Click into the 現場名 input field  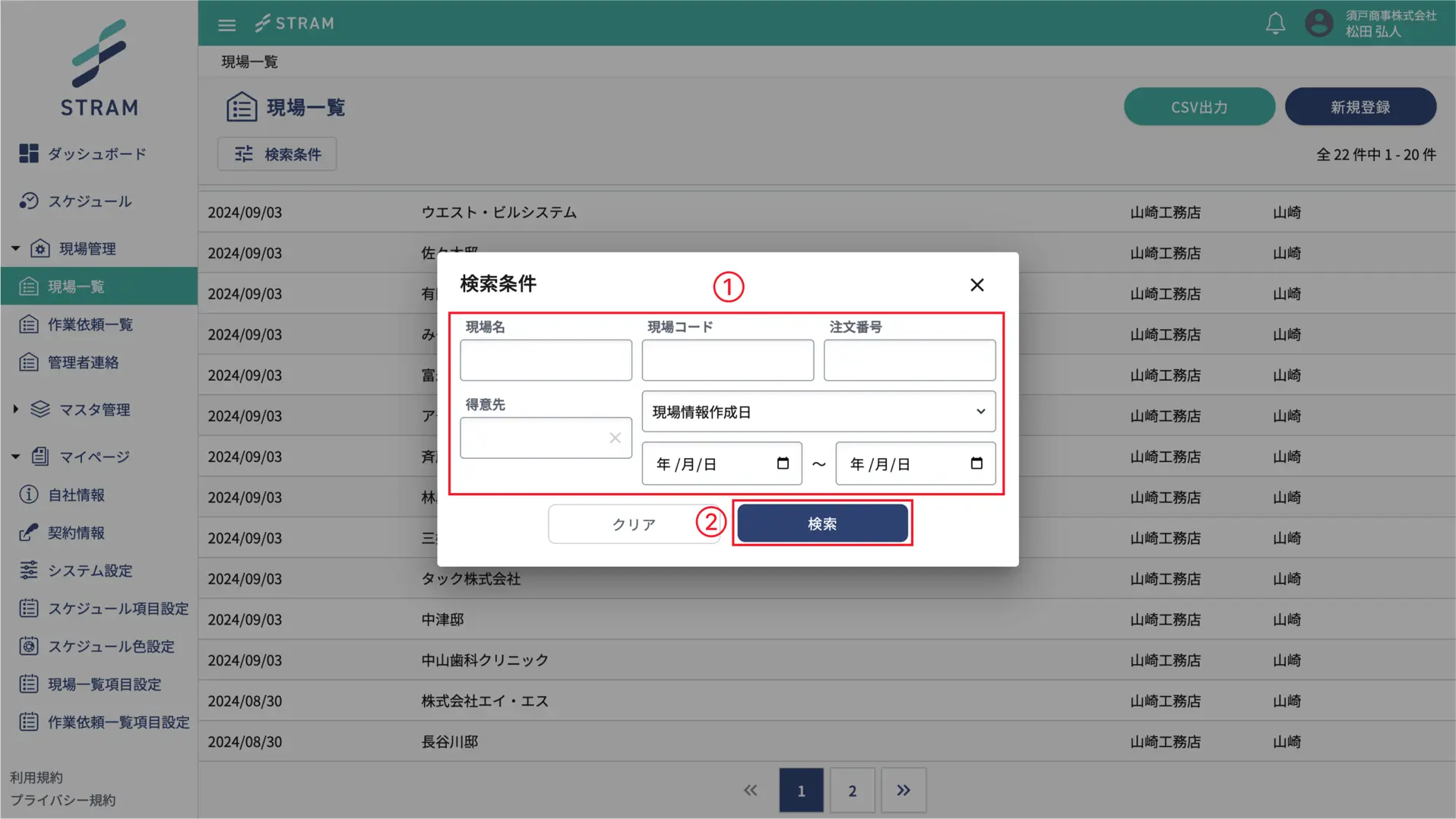(546, 360)
